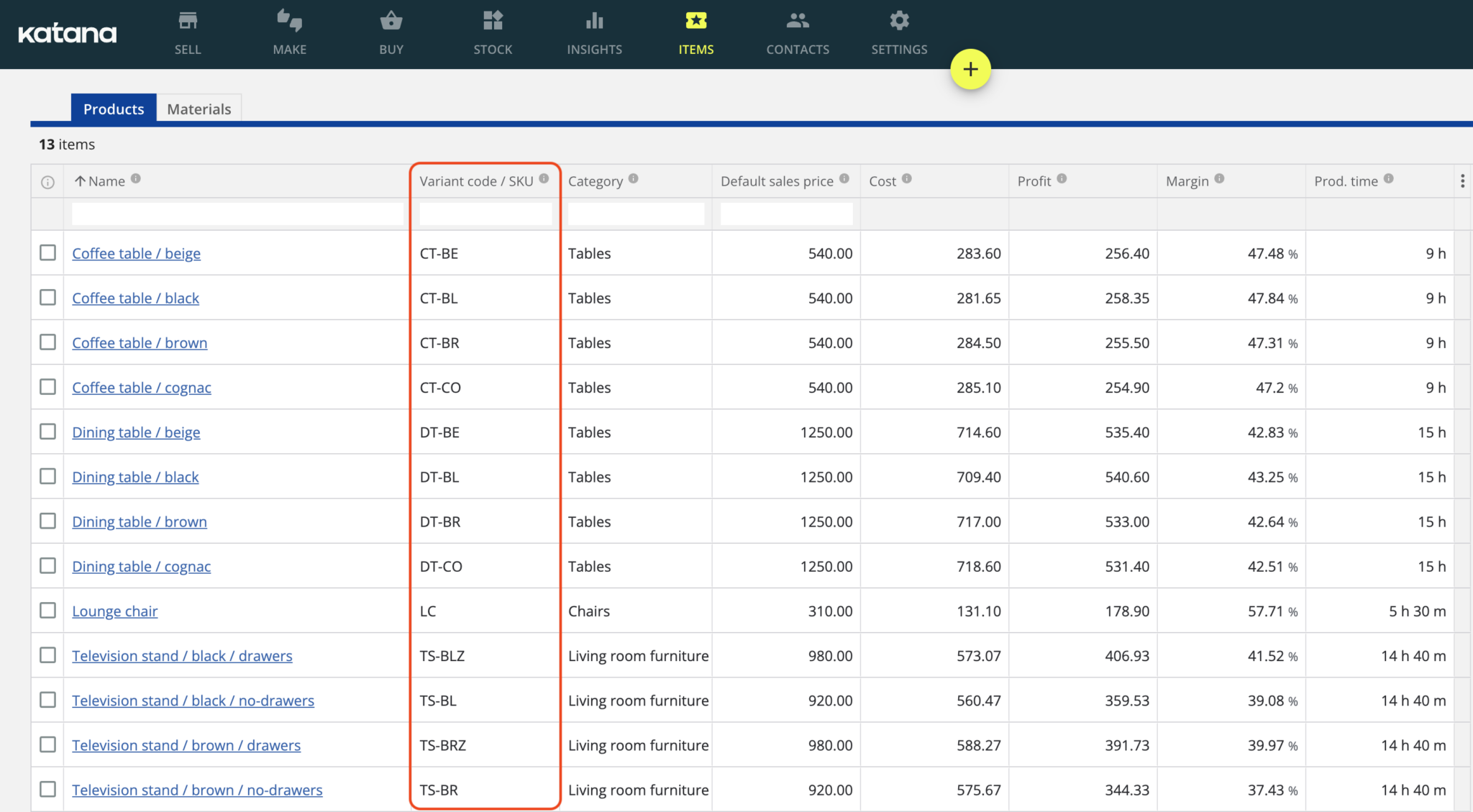
Task: Open the column options menu
Action: click(x=1462, y=181)
